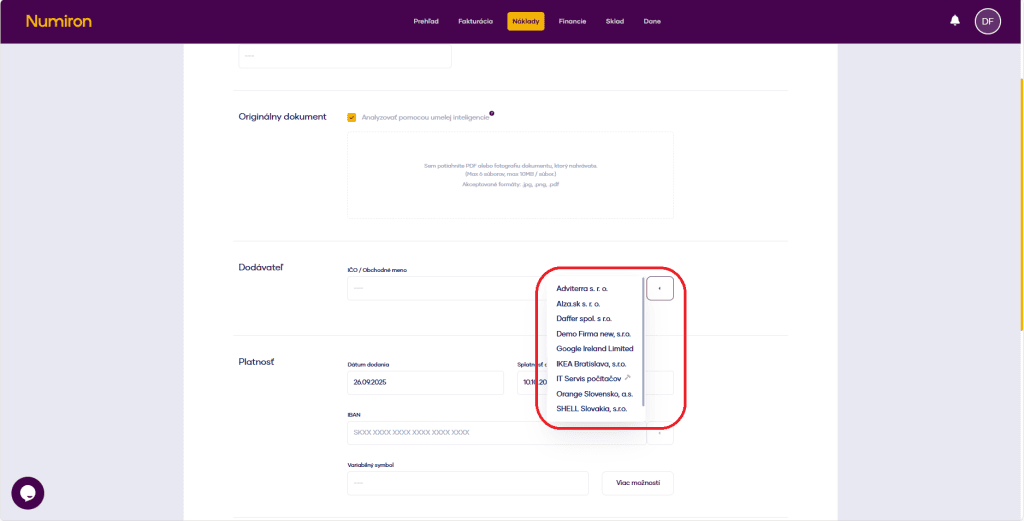The image size is (1024, 521).
Task: Open the chat support bubble
Action: (28, 493)
